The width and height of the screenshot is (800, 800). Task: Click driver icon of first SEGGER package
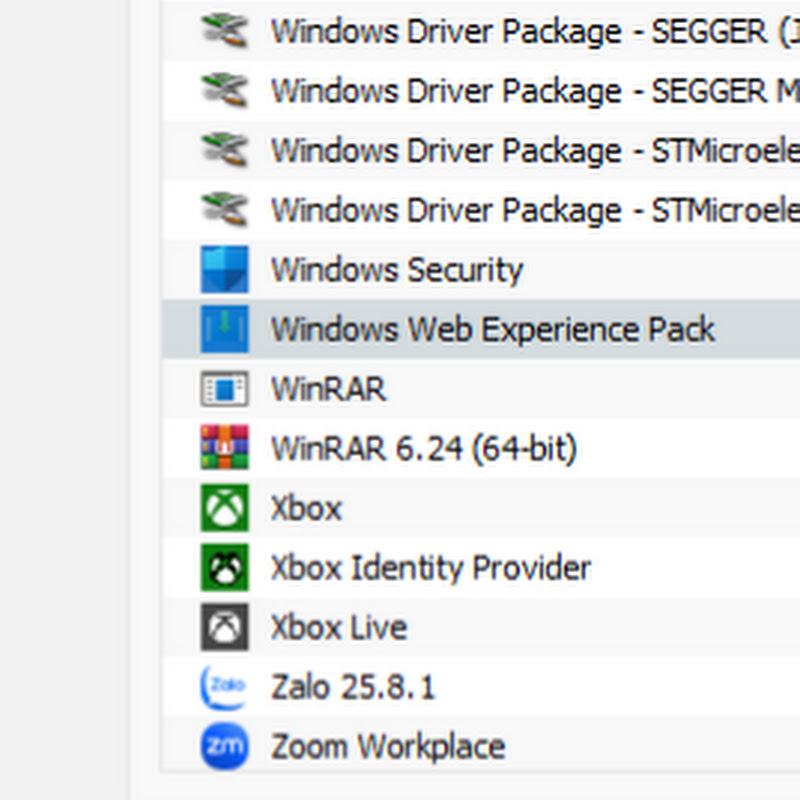coord(225,31)
